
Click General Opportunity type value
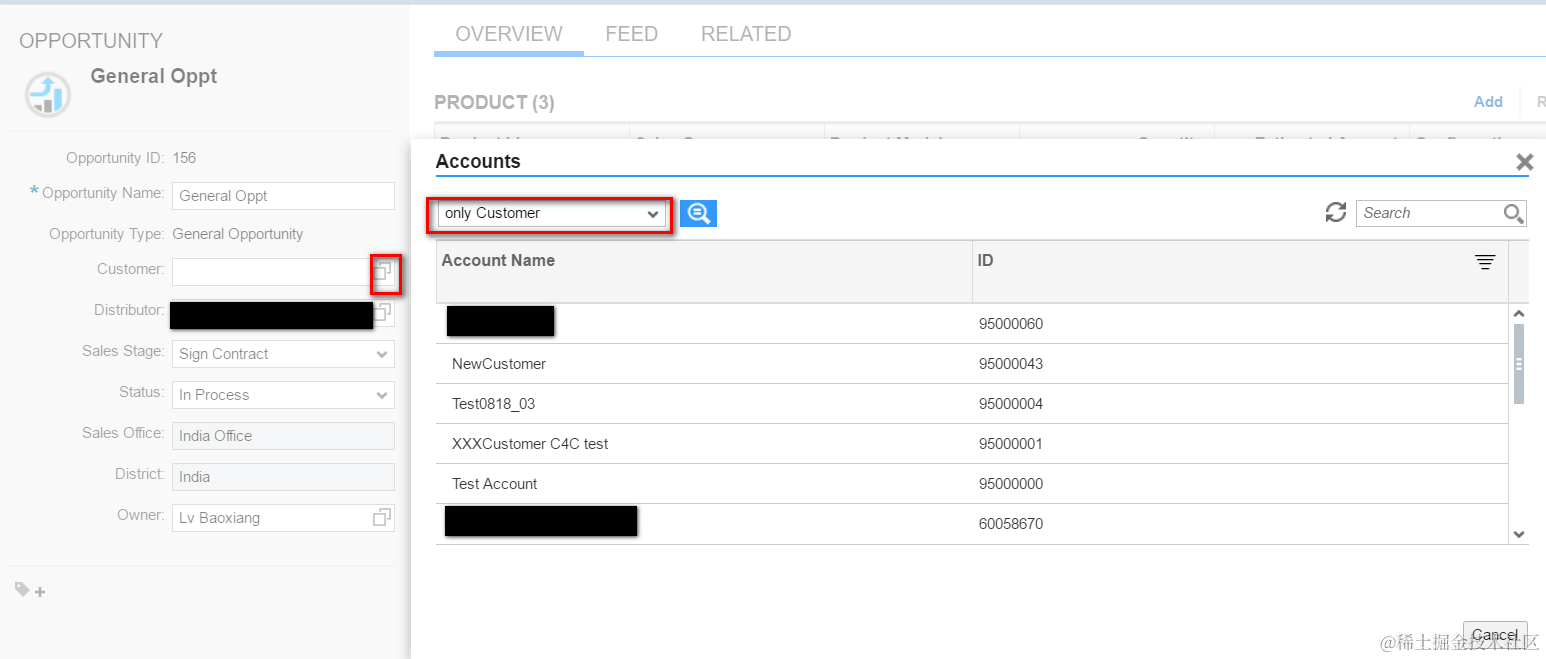238,234
